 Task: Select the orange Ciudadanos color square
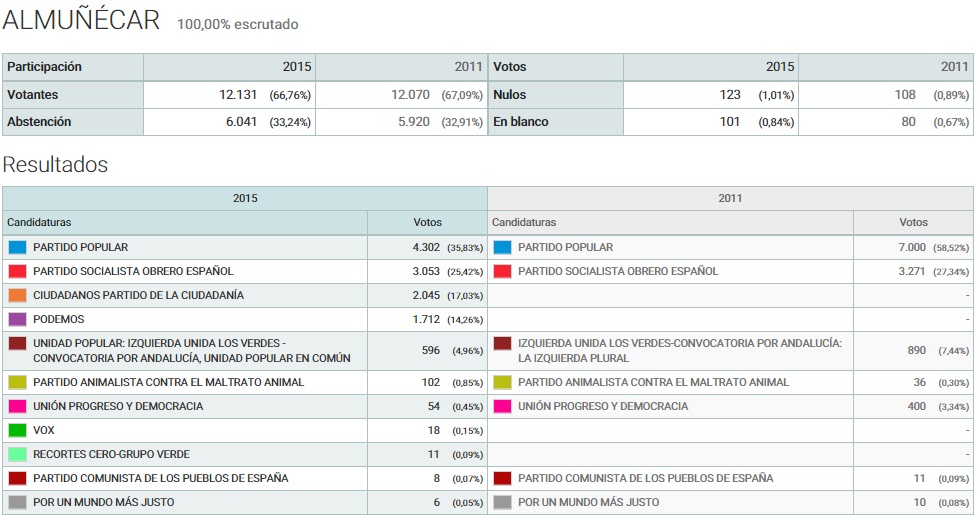click(17, 295)
